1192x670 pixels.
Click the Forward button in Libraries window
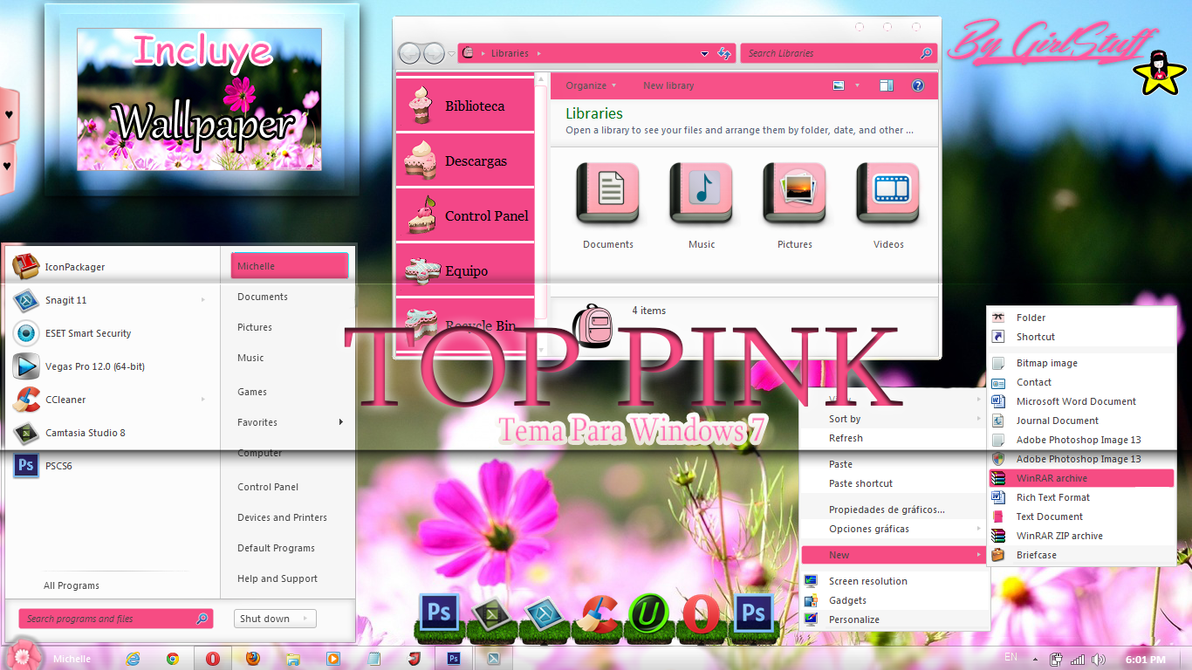pos(434,53)
